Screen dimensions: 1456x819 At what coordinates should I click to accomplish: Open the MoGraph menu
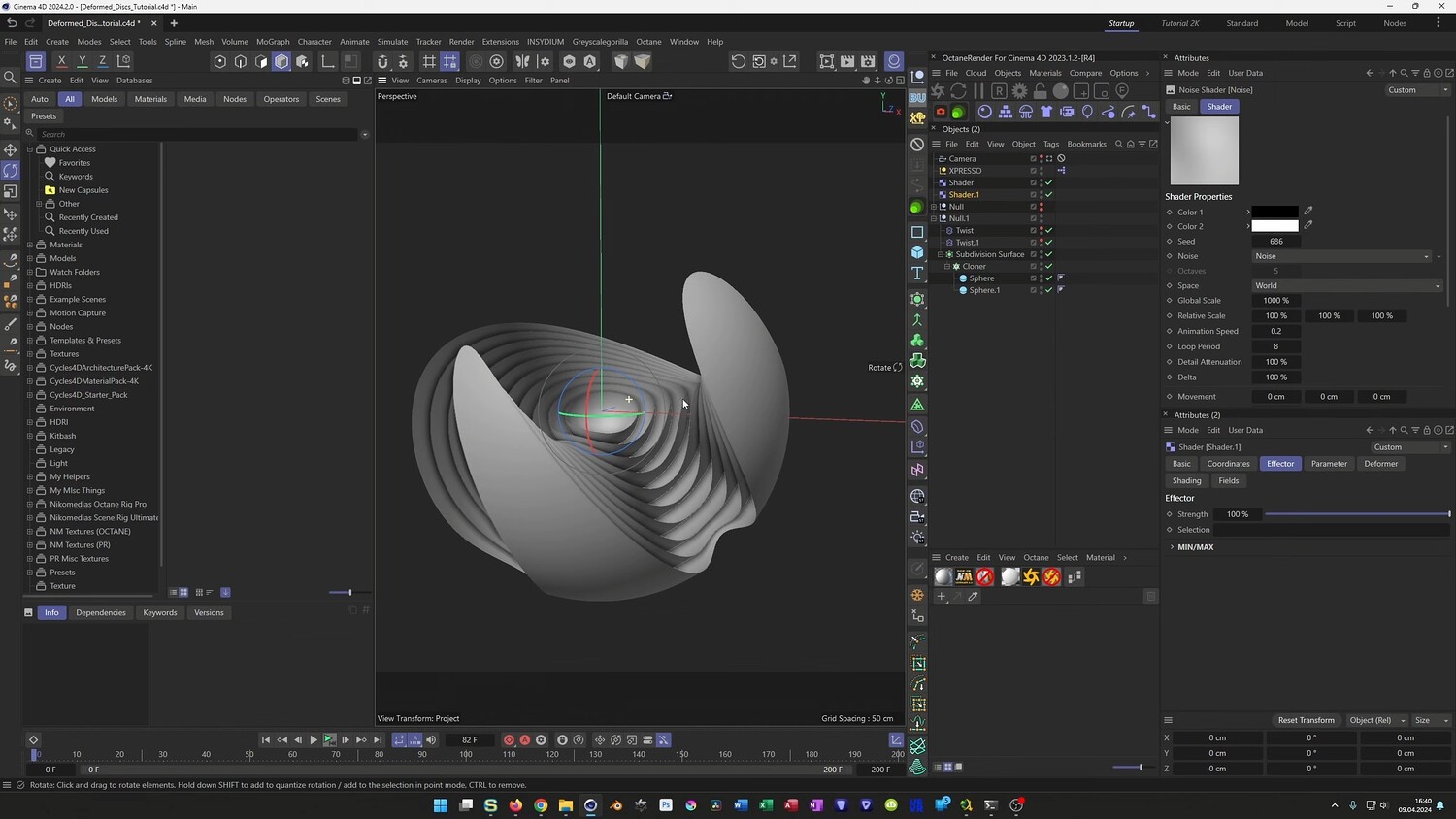273,42
